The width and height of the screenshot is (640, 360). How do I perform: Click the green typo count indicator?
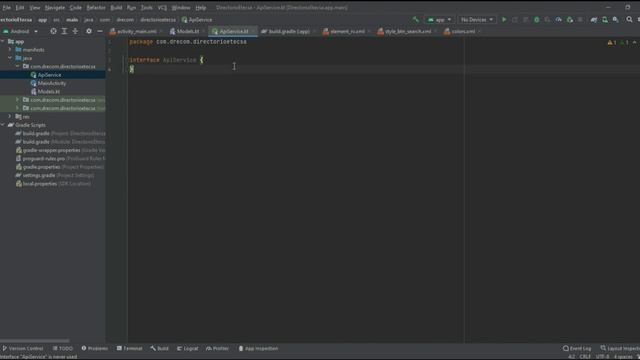(624, 42)
